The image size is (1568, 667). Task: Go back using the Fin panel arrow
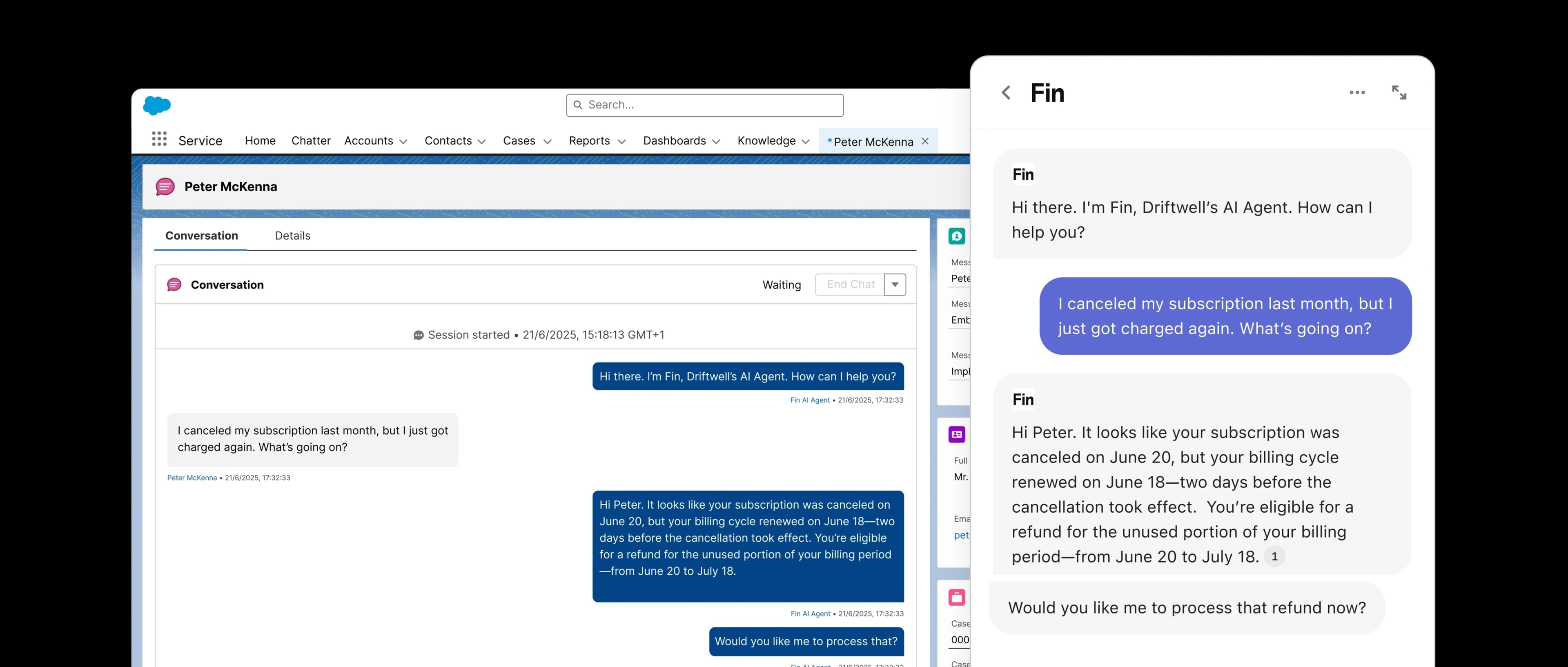point(1006,93)
